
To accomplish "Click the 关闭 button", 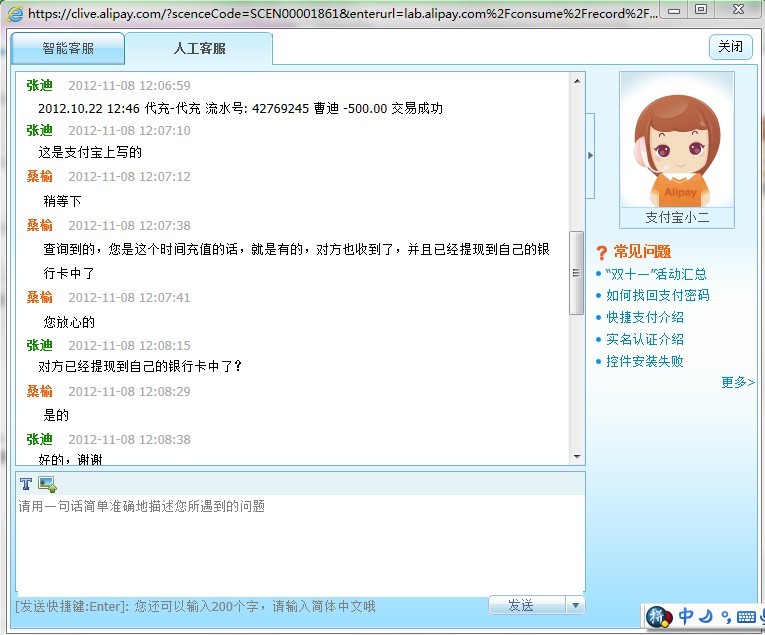I will tap(730, 47).
